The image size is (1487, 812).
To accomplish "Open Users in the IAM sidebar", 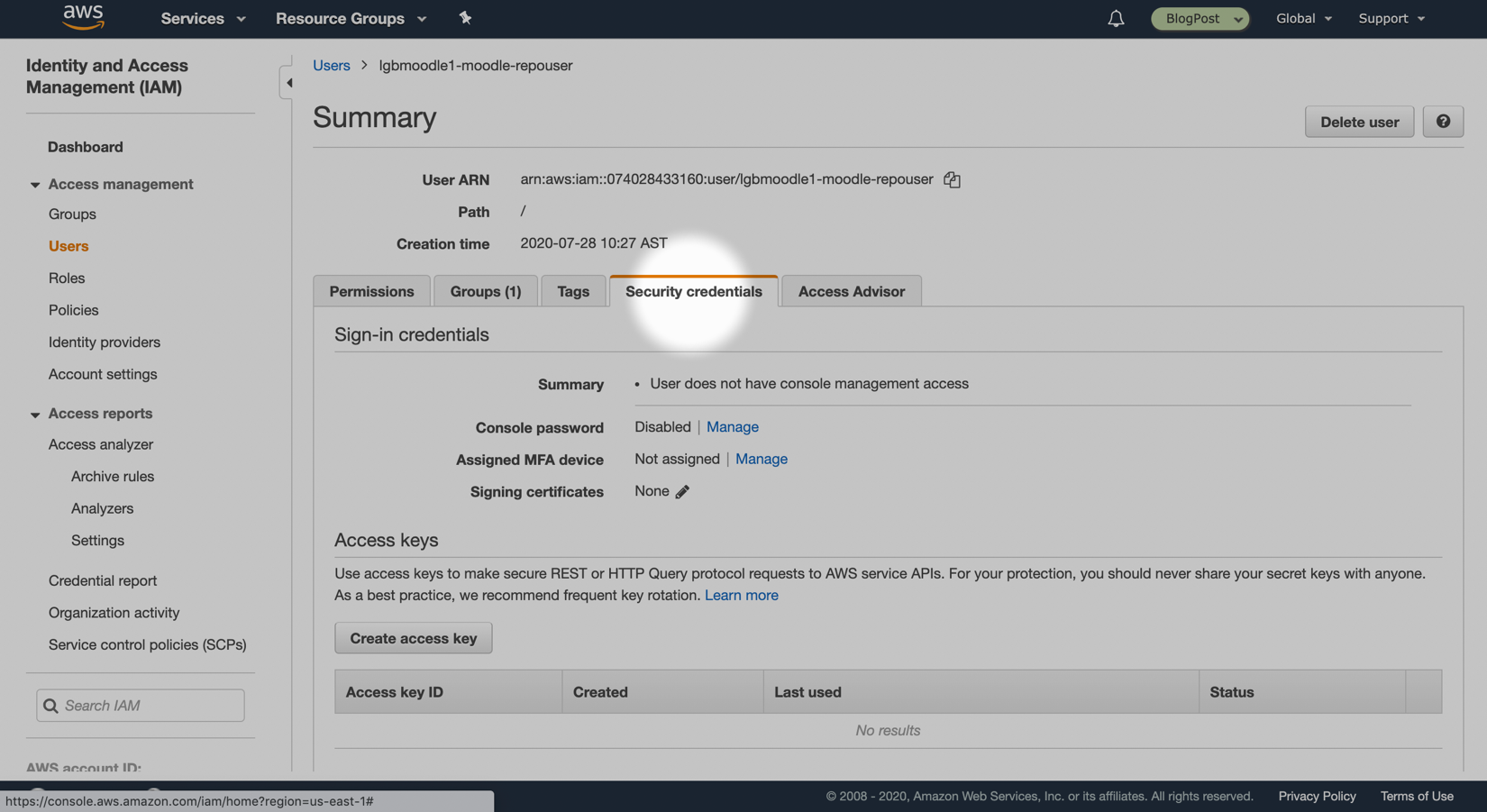I will [x=68, y=246].
